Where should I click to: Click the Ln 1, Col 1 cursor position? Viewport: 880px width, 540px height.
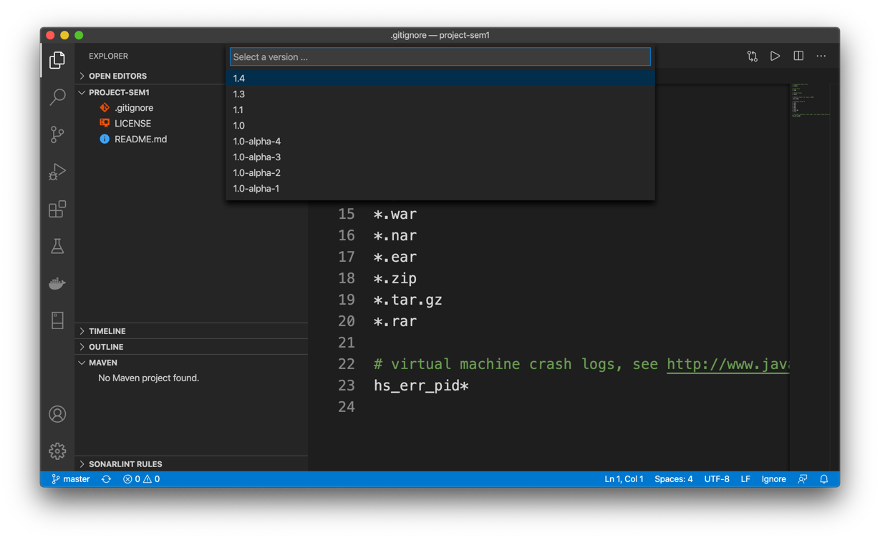click(x=624, y=479)
